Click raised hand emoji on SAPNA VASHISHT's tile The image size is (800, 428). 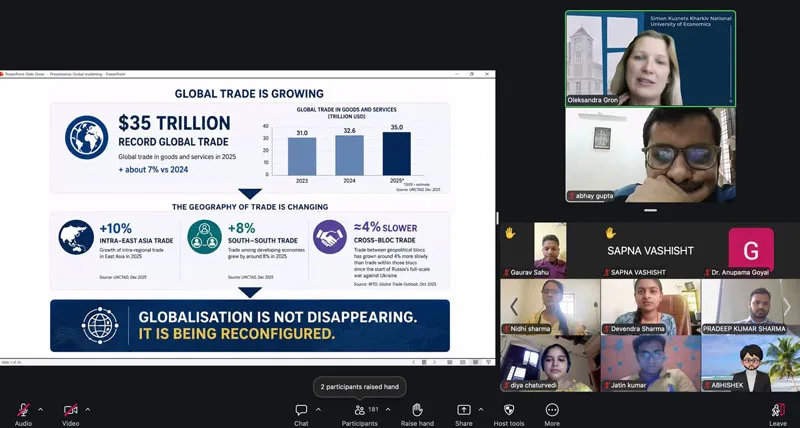[610, 233]
